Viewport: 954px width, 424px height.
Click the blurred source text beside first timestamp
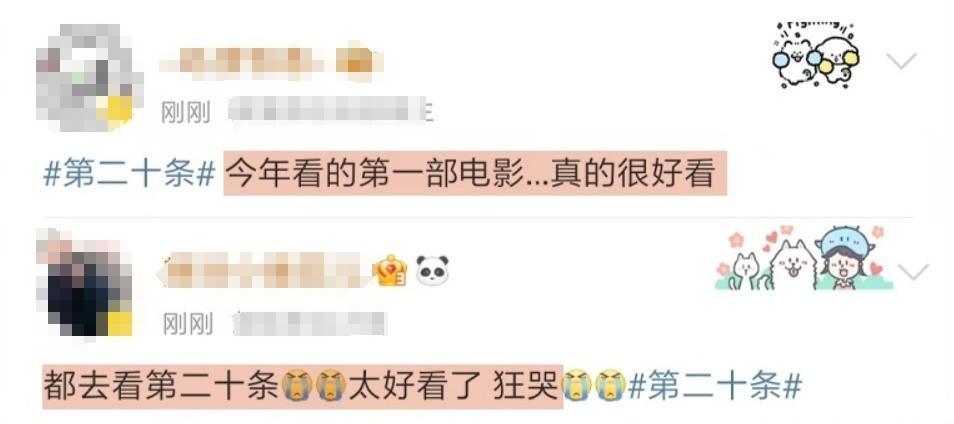click(331, 111)
